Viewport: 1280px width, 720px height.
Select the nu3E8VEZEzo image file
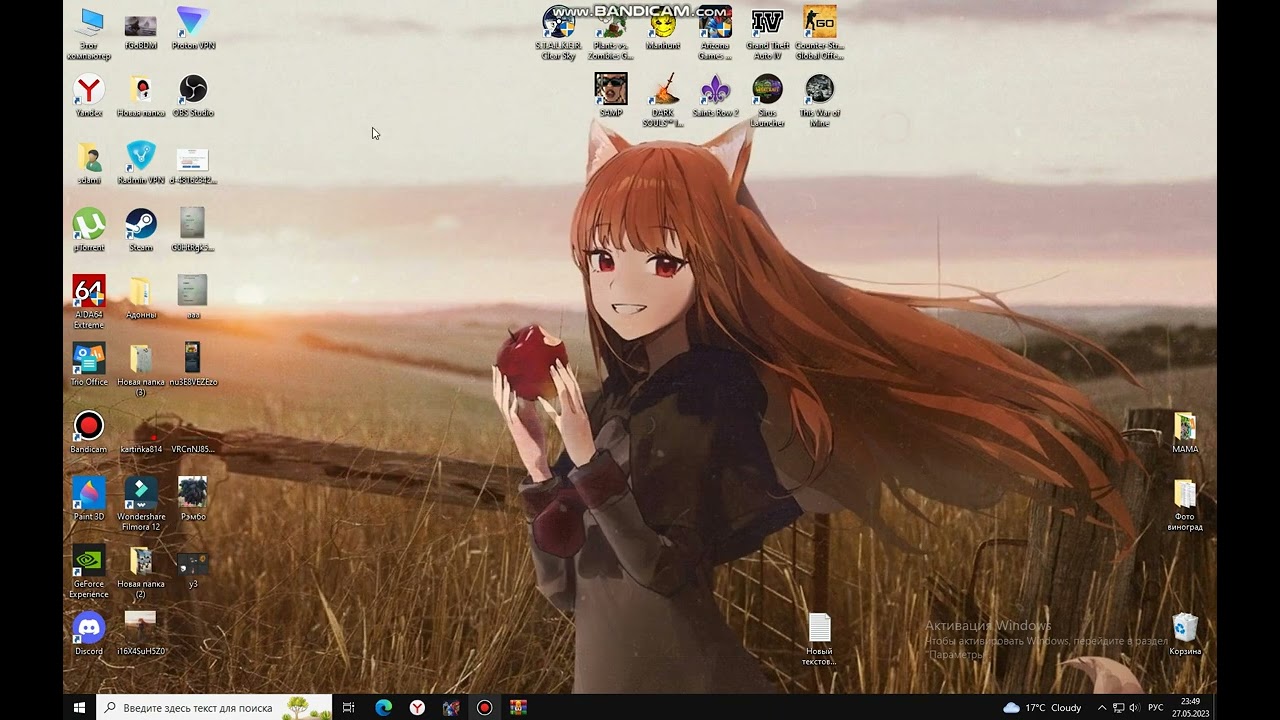(193, 365)
